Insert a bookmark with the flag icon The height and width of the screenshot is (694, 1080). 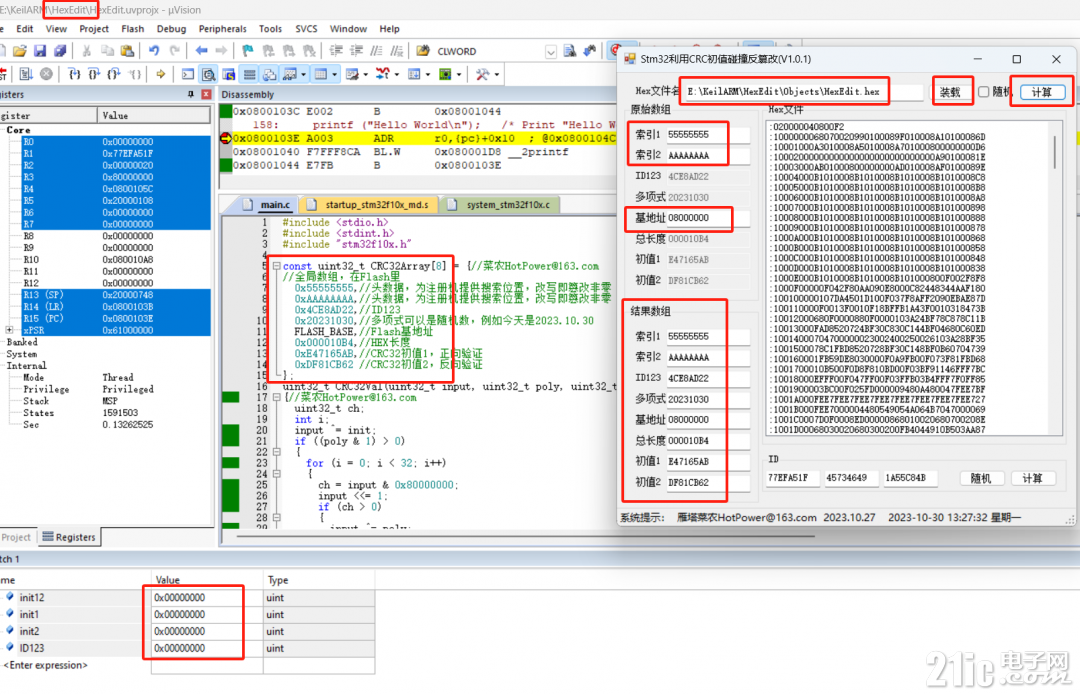click(x=248, y=51)
